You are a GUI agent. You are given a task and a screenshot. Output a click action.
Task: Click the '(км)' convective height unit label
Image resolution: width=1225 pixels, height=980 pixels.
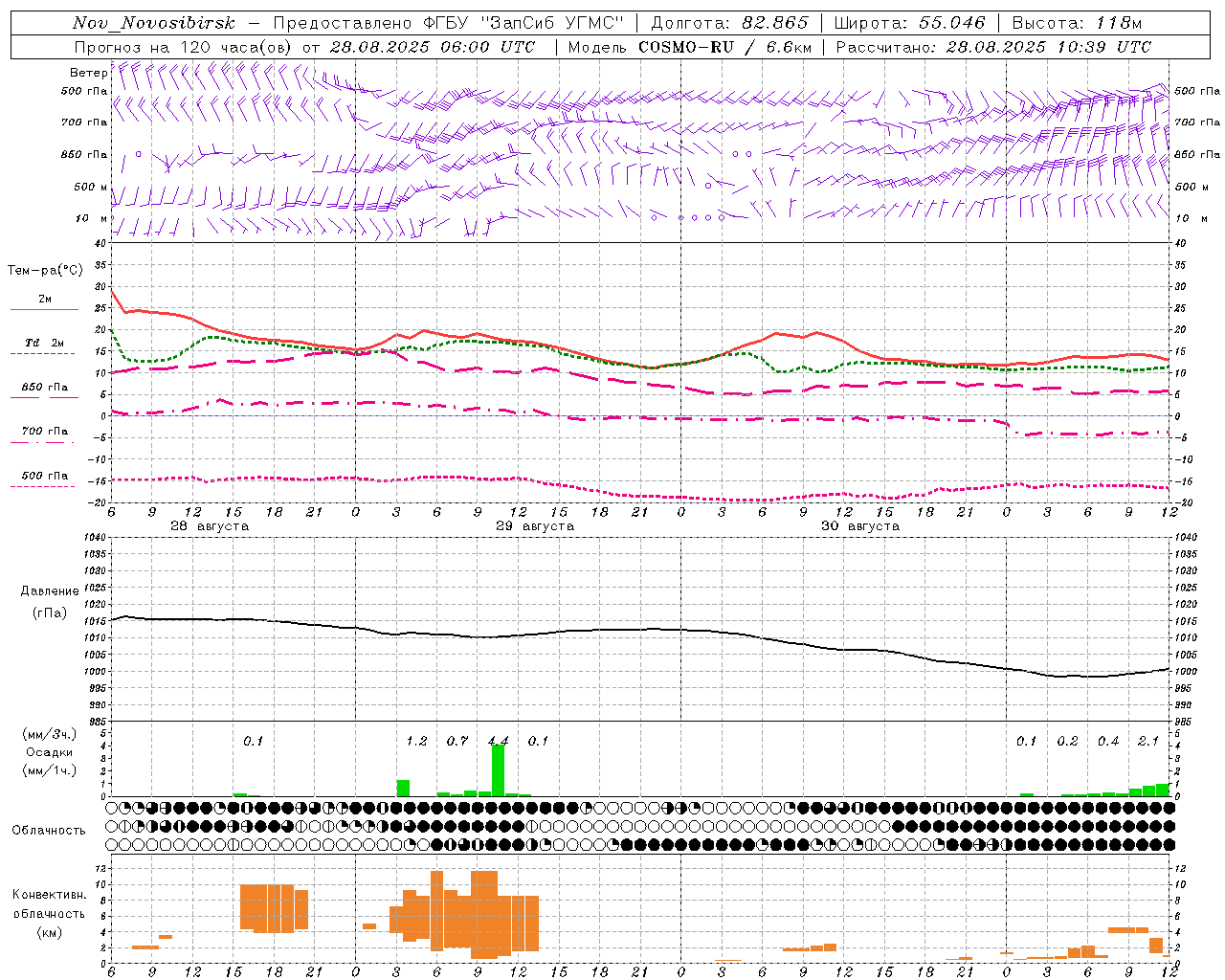click(49, 931)
